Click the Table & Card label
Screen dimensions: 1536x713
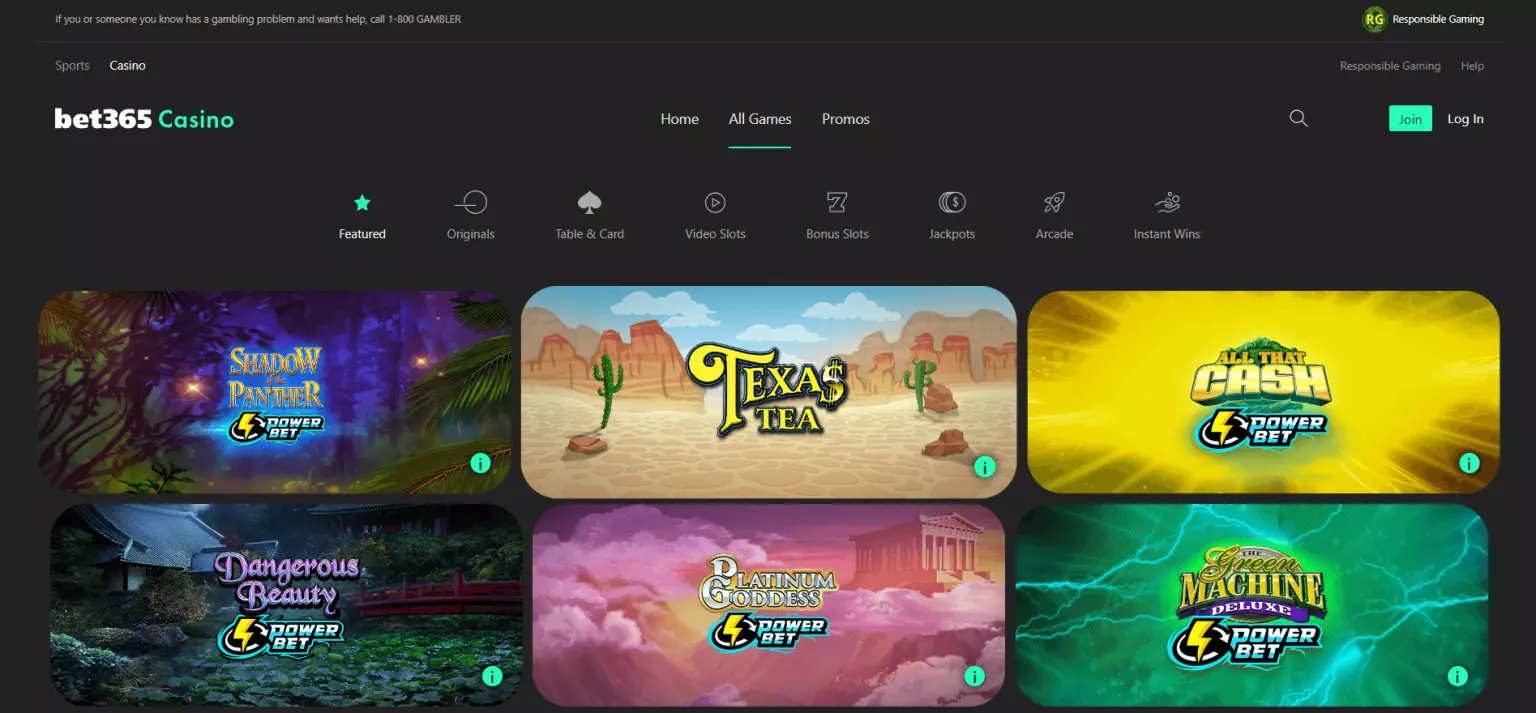(x=590, y=234)
